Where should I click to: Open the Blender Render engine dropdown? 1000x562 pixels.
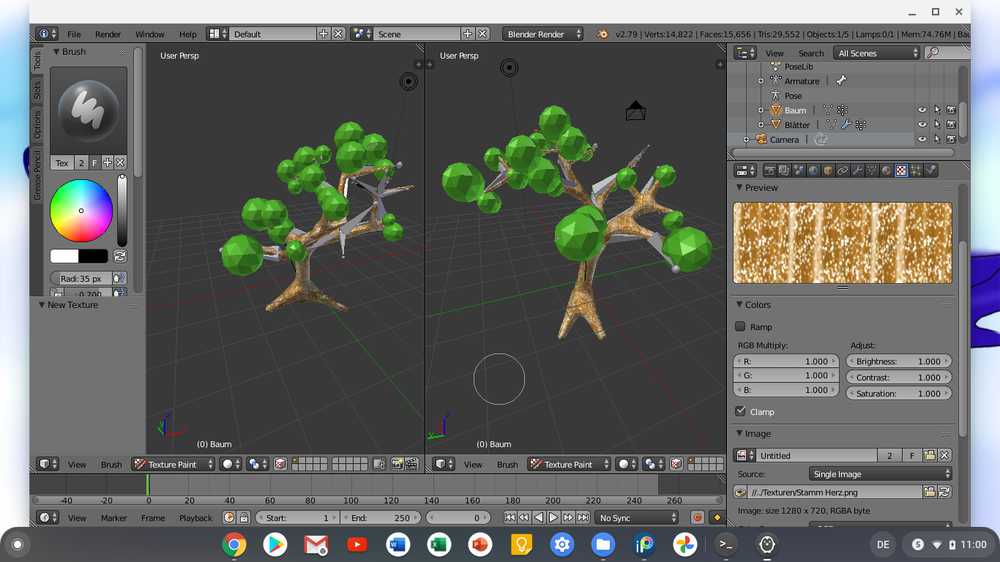coord(543,34)
